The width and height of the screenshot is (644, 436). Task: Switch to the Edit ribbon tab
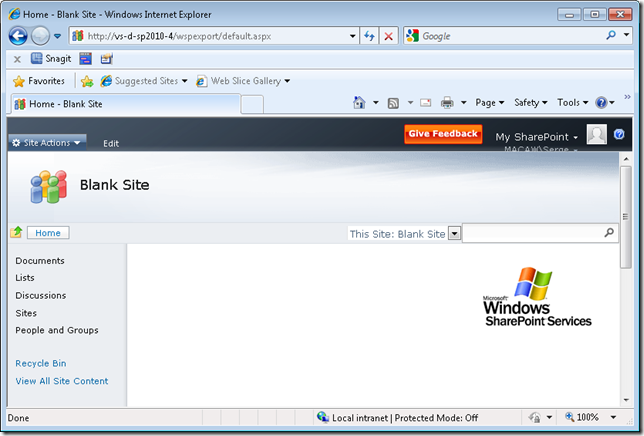111,143
